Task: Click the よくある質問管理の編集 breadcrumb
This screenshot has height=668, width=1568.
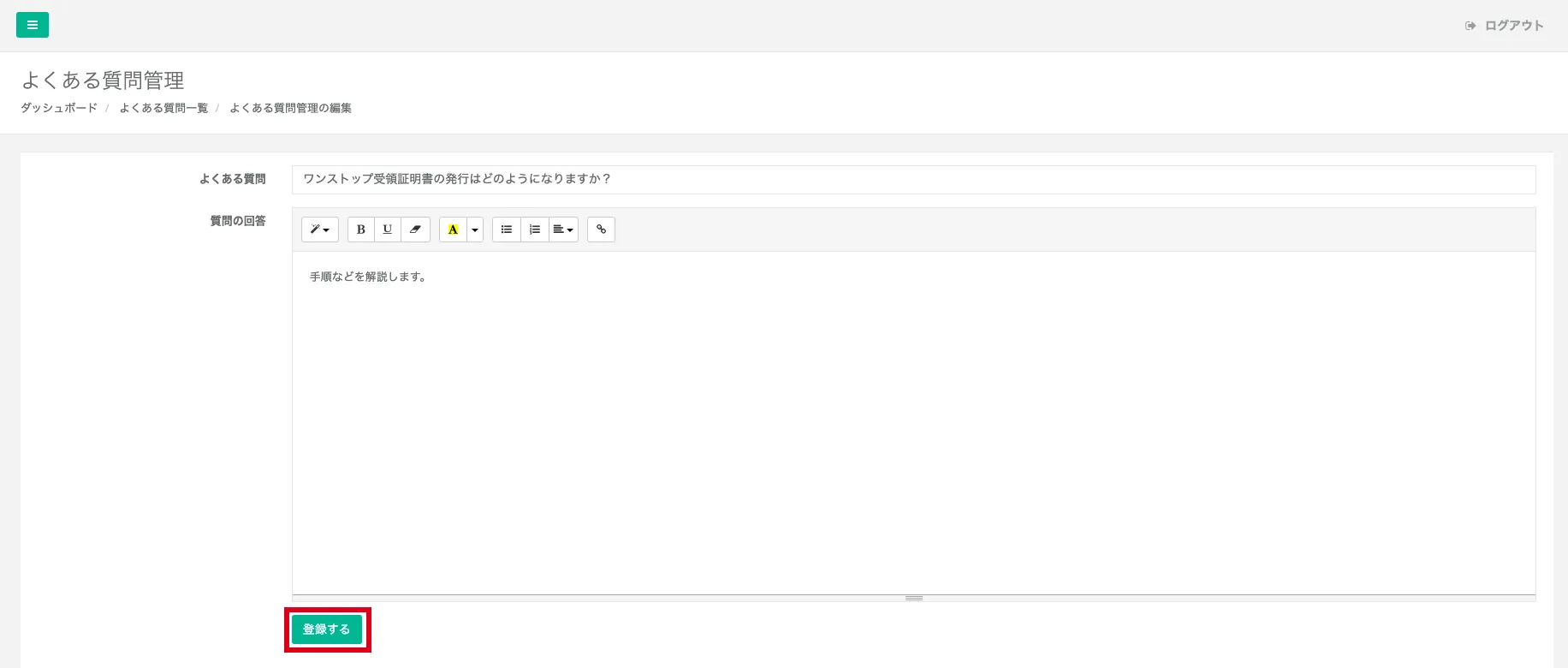Action: (290, 108)
